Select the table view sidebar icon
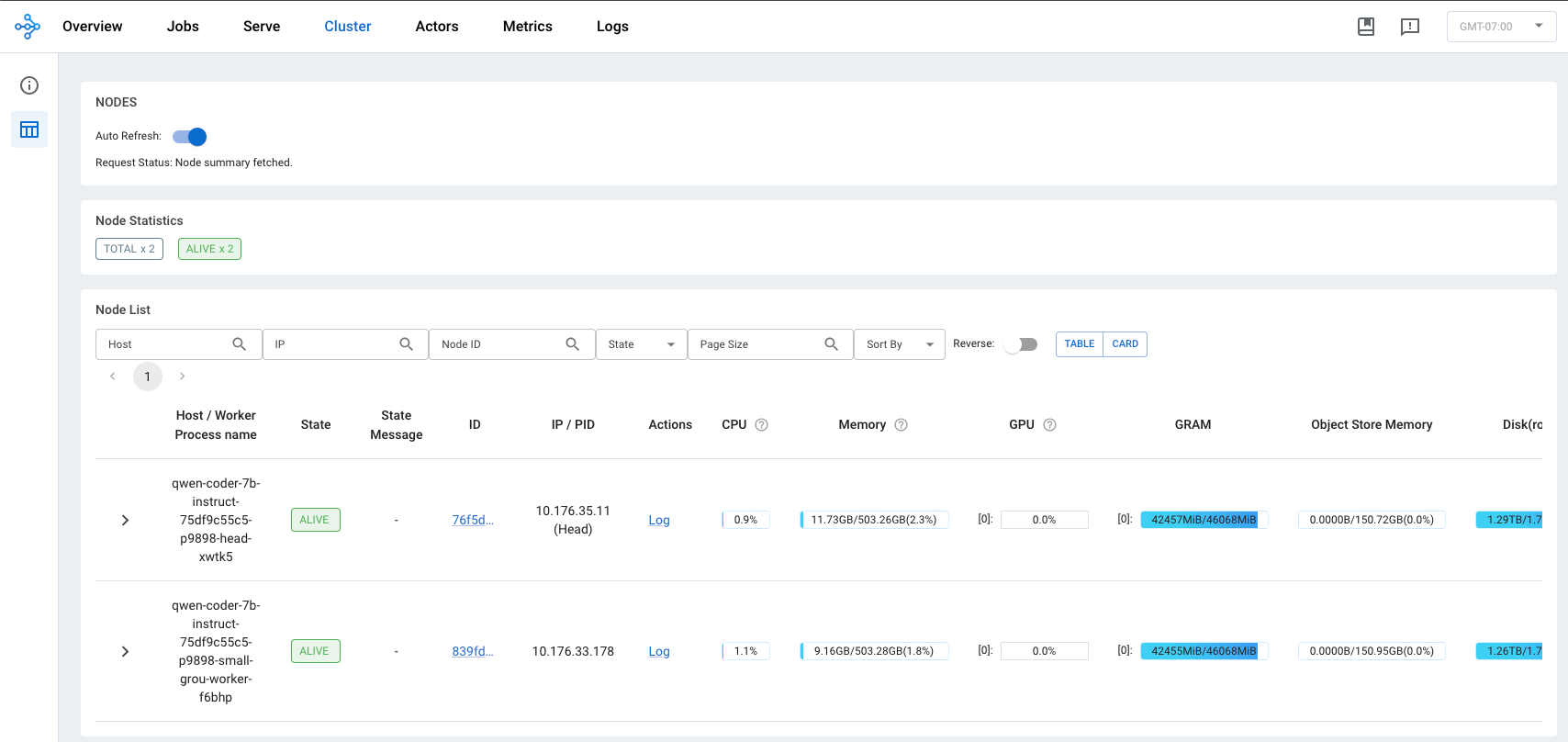 [29, 129]
